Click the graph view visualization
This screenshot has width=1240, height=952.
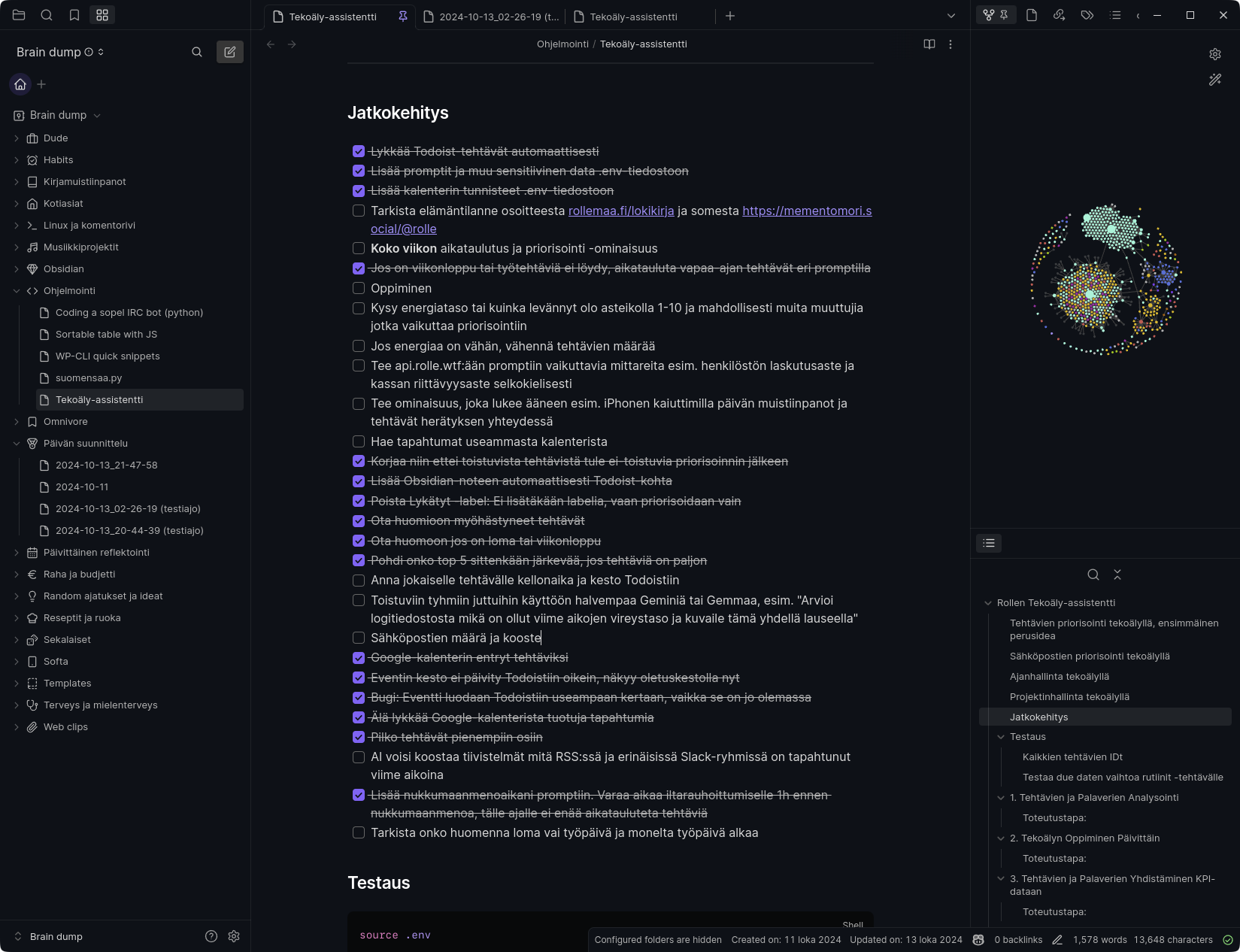pyautogui.click(x=1105, y=280)
